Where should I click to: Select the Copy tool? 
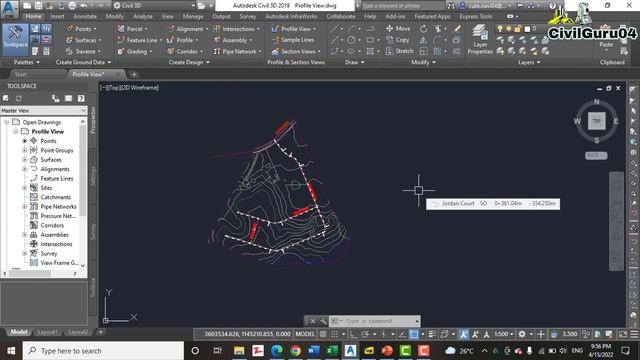398,40
